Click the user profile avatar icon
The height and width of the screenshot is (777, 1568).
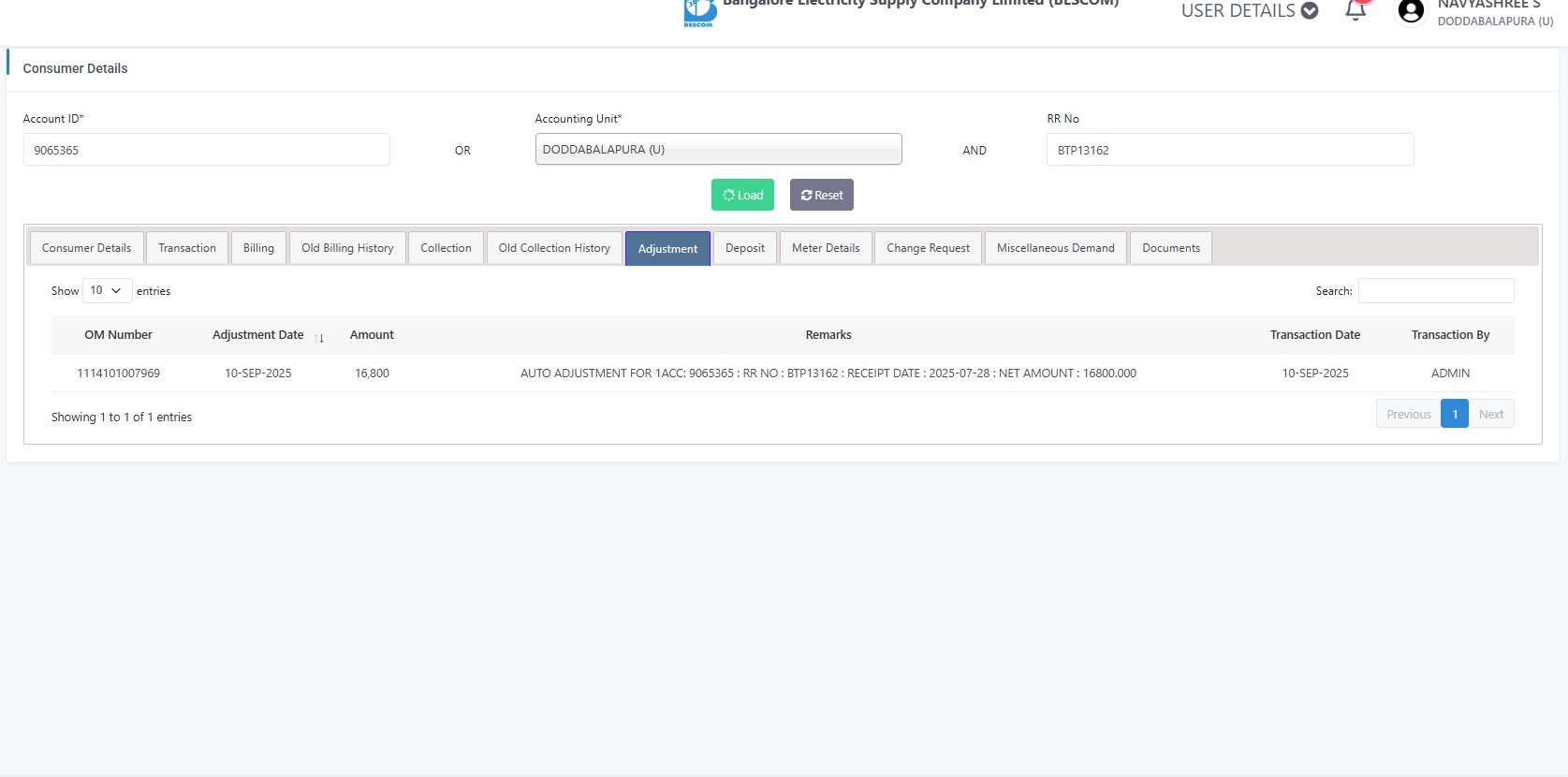click(1411, 10)
